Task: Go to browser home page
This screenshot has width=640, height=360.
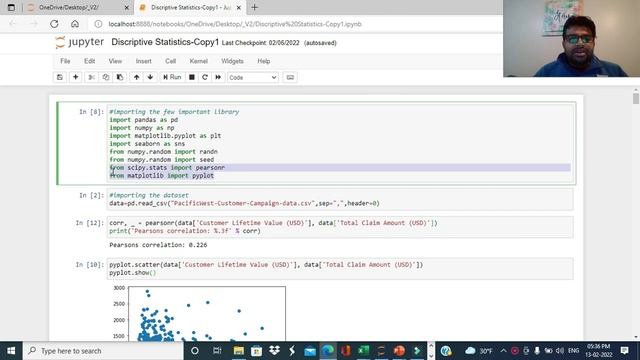Action: [75, 24]
